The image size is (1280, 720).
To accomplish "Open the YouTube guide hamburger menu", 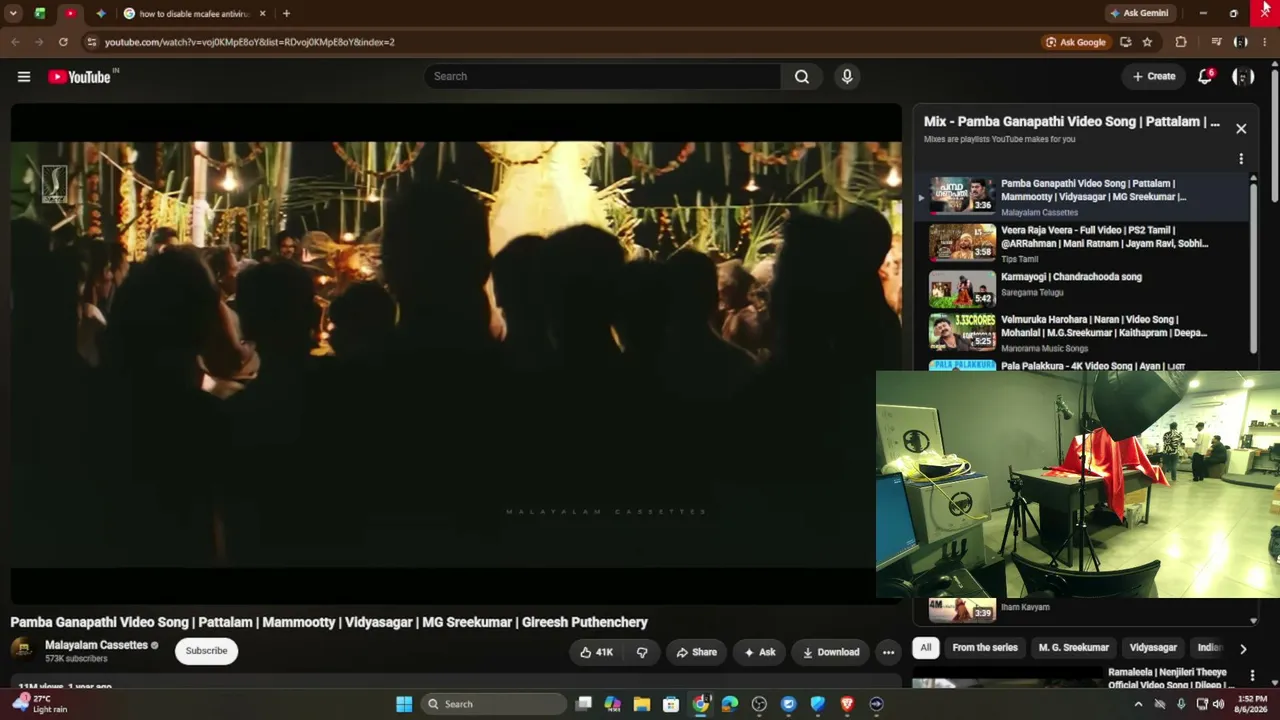I will (24, 77).
